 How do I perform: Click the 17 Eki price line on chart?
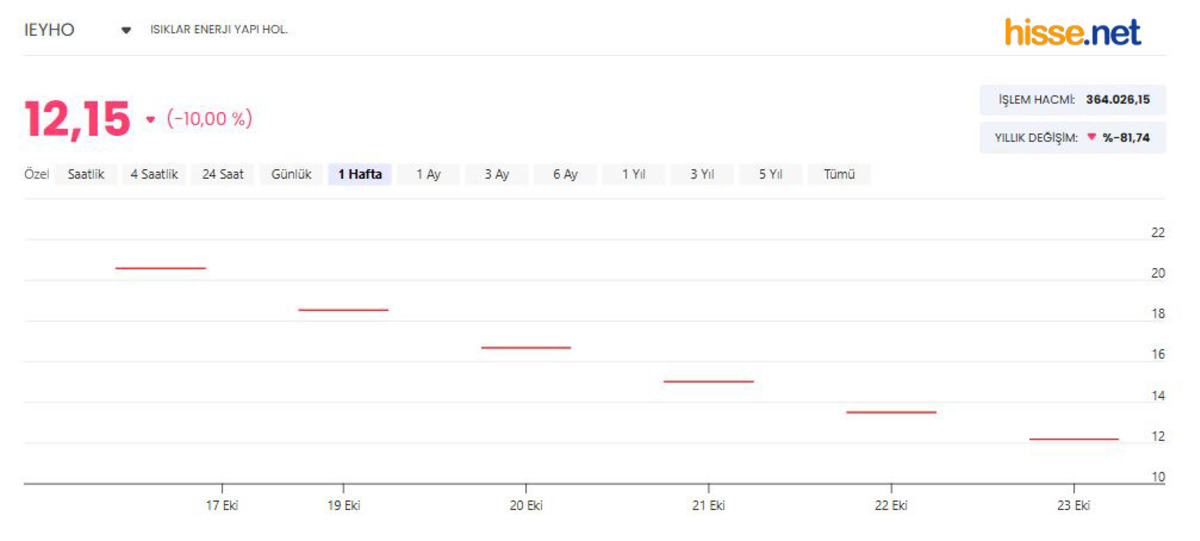[x=160, y=268]
